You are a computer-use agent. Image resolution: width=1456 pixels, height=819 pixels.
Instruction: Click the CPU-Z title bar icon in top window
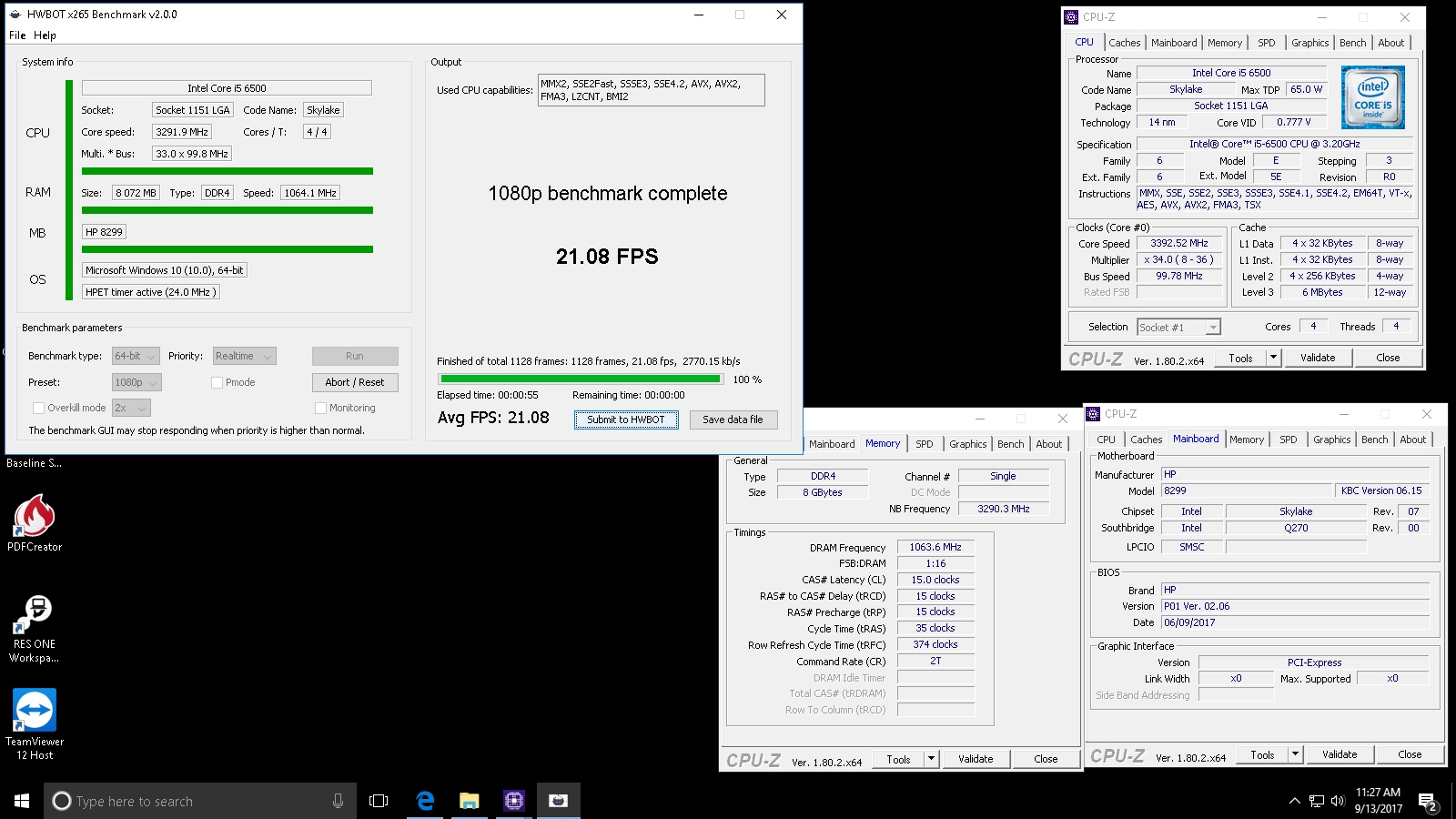click(x=1071, y=16)
